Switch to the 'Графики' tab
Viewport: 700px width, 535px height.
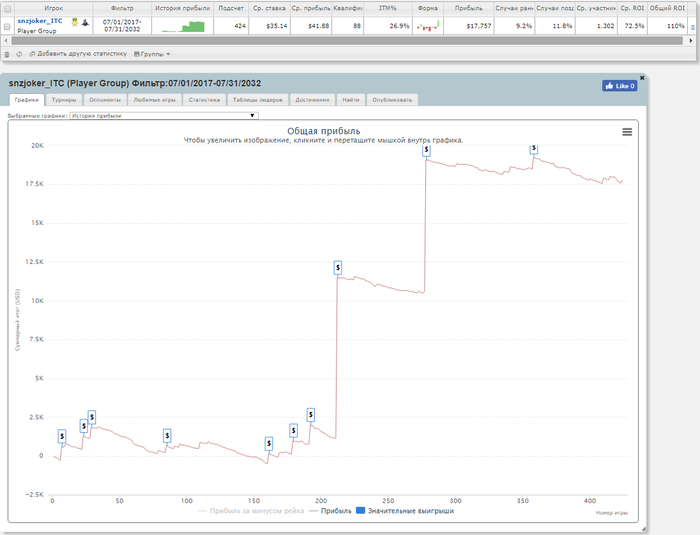(27, 100)
